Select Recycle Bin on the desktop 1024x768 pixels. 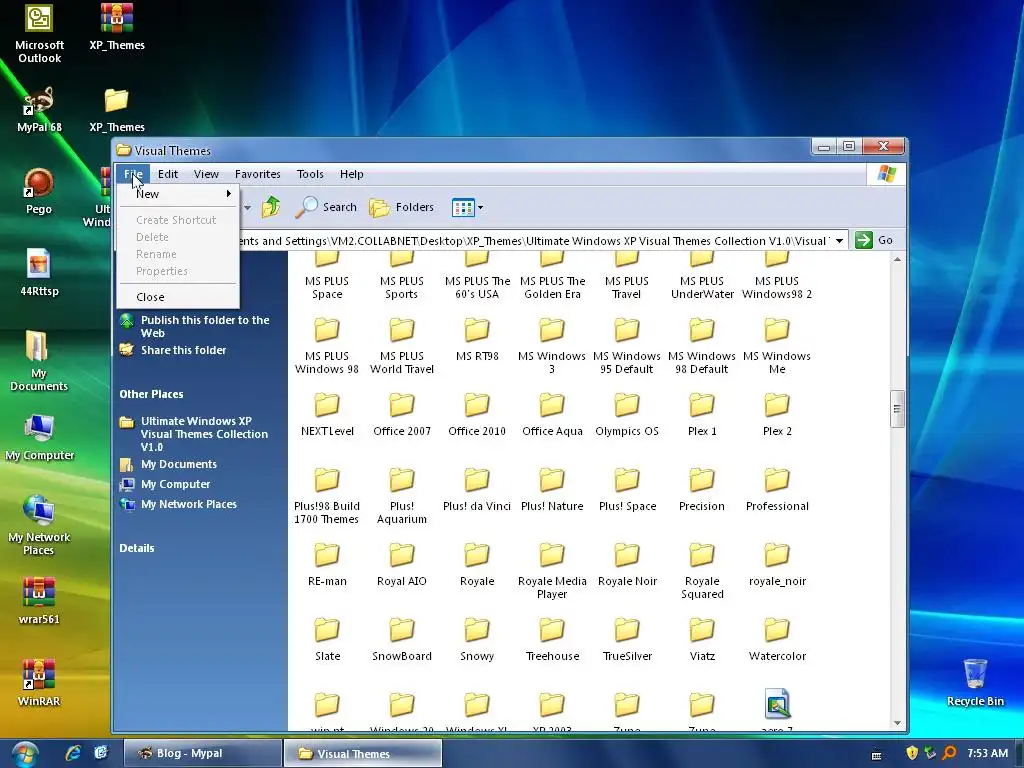point(975,682)
